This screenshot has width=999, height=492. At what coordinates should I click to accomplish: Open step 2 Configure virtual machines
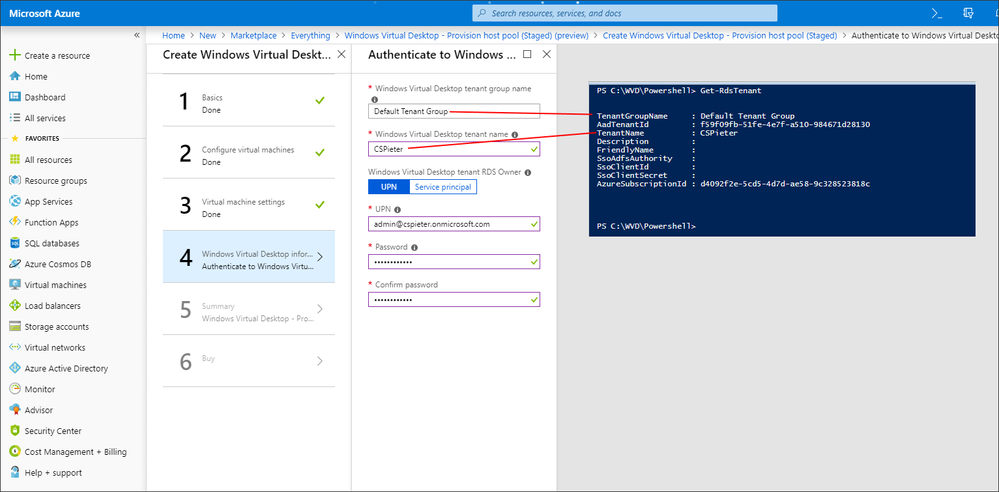tap(249, 153)
